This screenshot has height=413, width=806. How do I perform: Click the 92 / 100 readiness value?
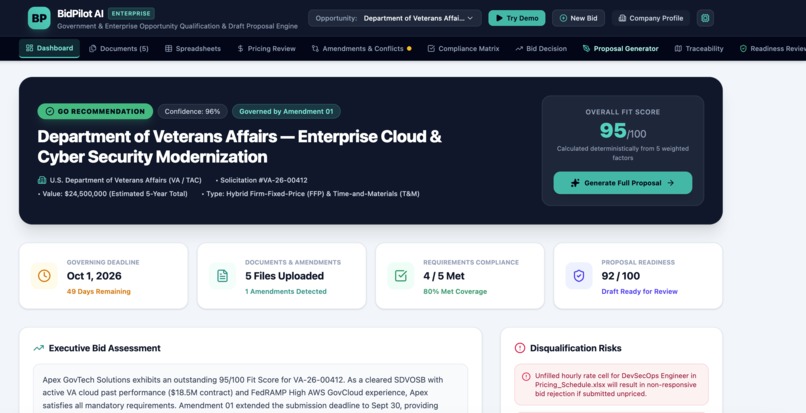click(x=620, y=276)
